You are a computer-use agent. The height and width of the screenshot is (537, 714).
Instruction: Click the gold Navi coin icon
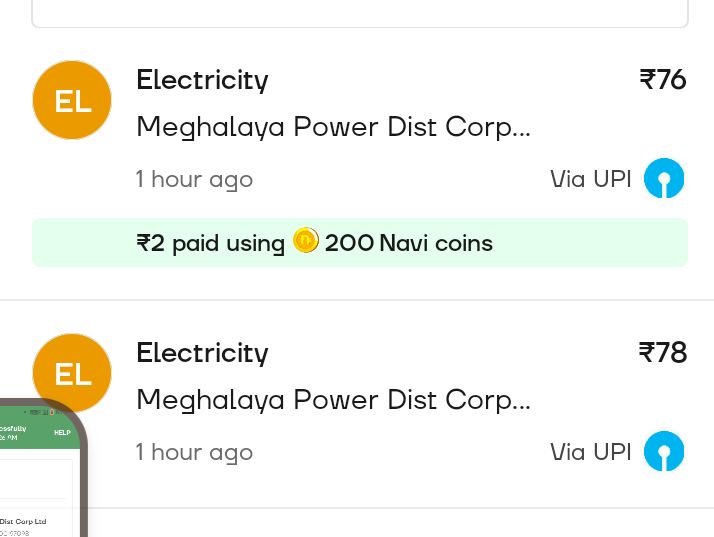[x=306, y=241]
